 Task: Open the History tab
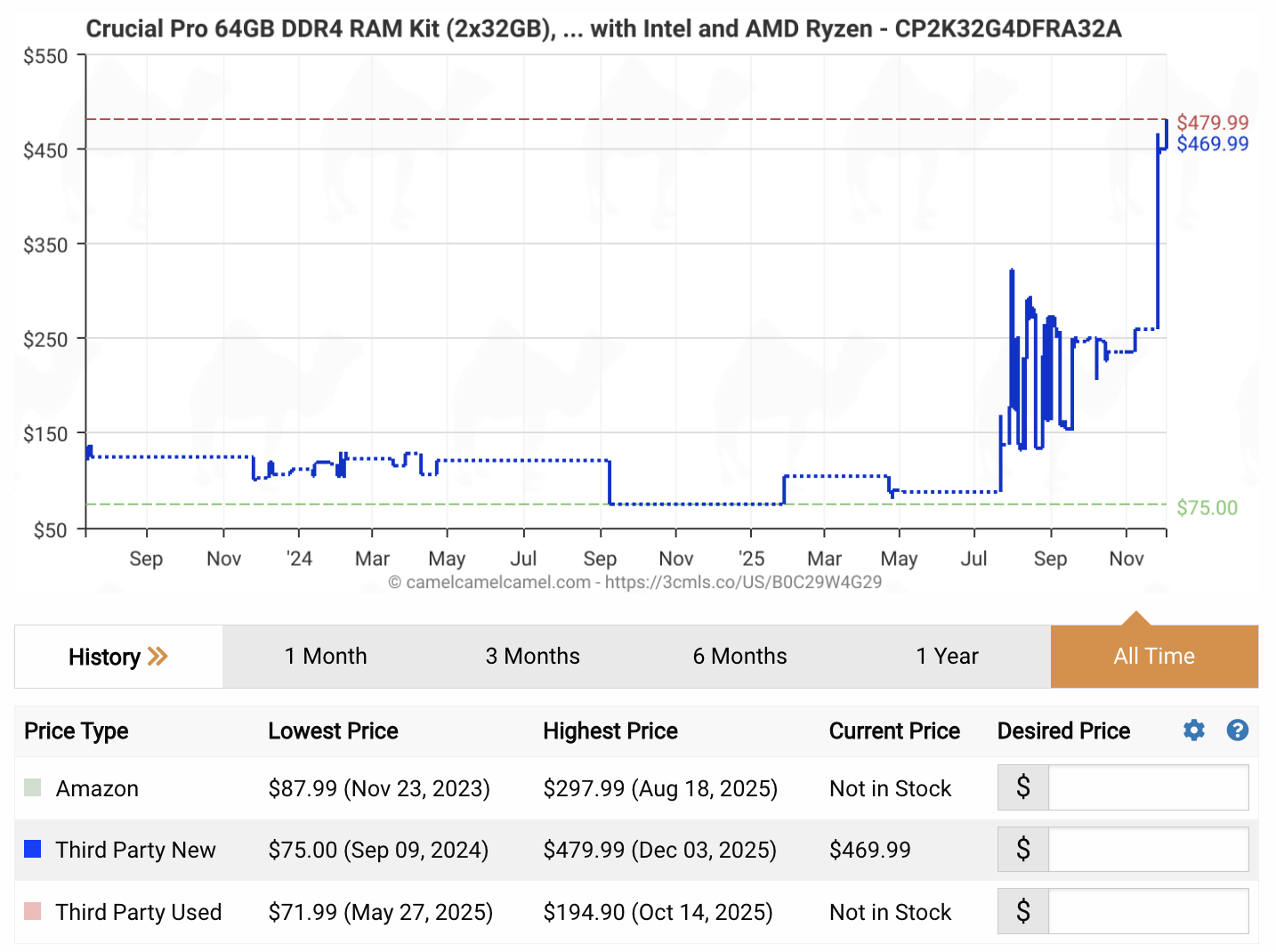pos(118,657)
